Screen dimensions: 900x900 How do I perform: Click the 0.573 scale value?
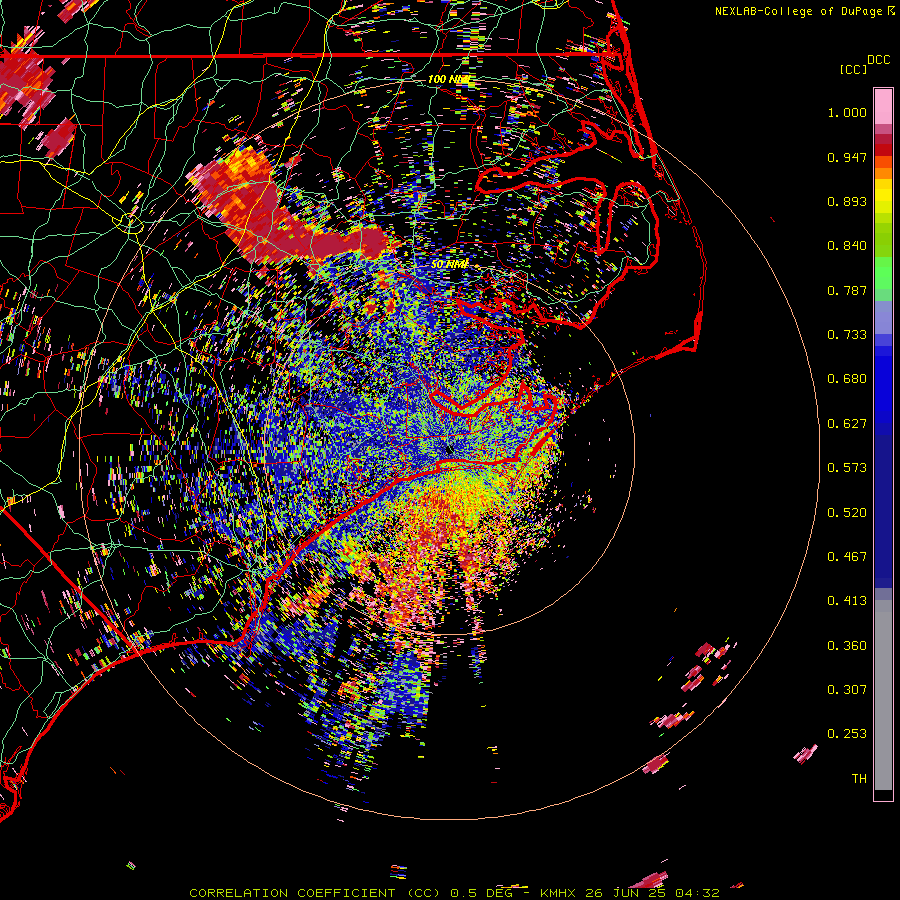847,468
